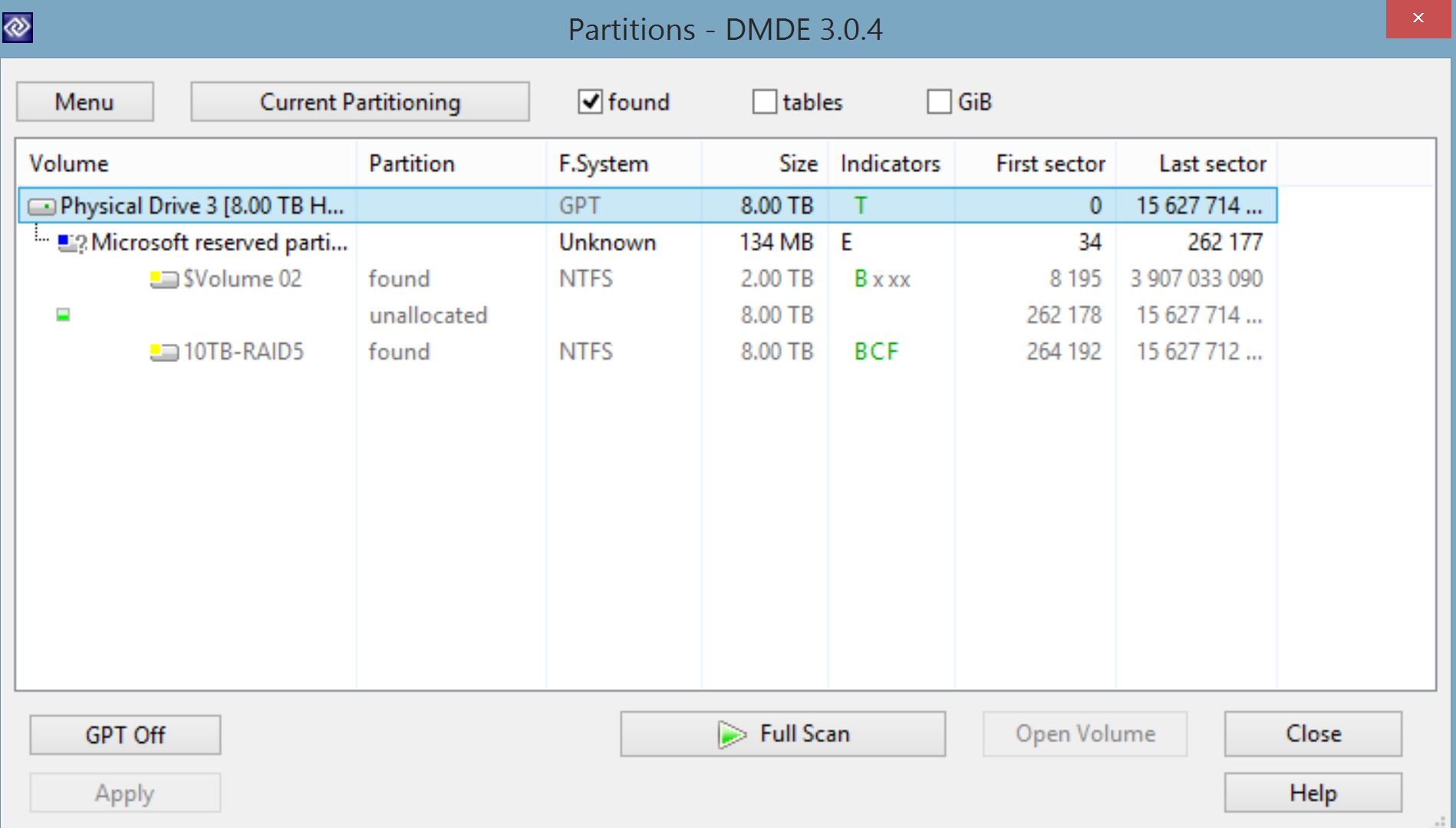This screenshot has height=828, width=1456.
Task: Click the Close button
Action: pyautogui.click(x=1313, y=734)
